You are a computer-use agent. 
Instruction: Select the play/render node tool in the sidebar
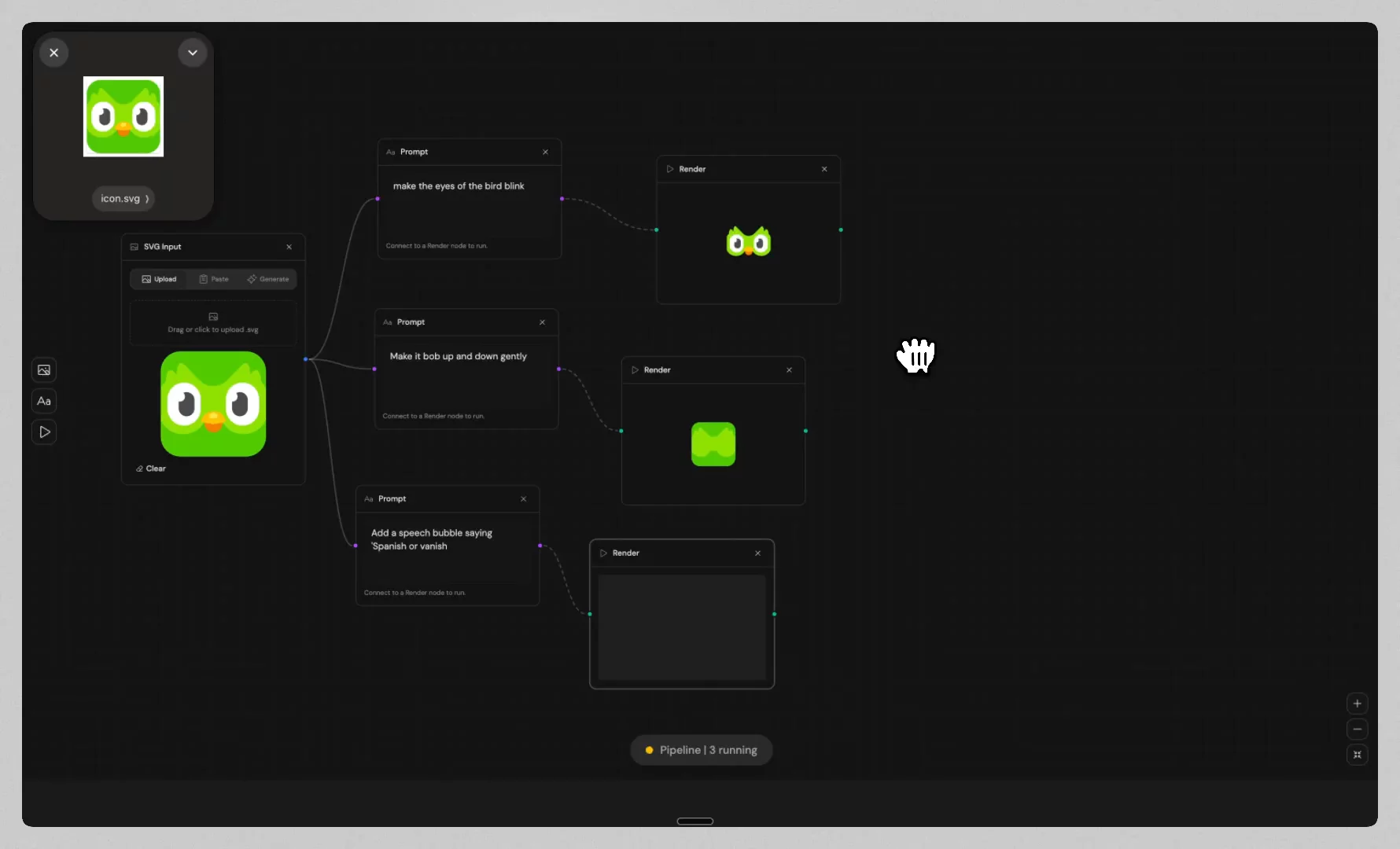pyautogui.click(x=43, y=432)
